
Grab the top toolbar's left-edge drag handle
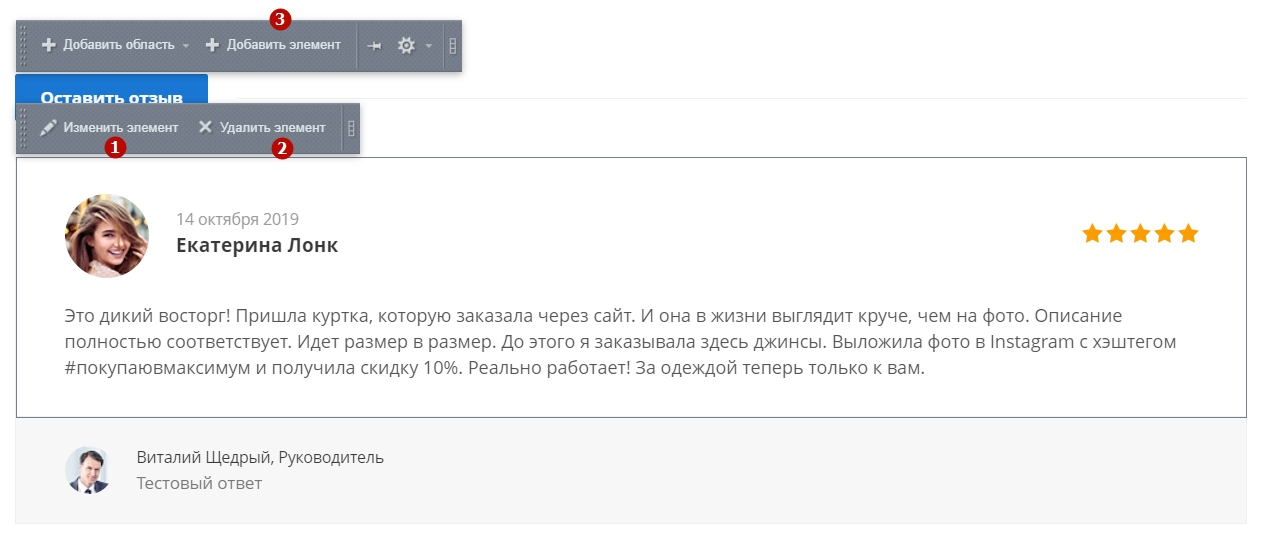[x=23, y=46]
